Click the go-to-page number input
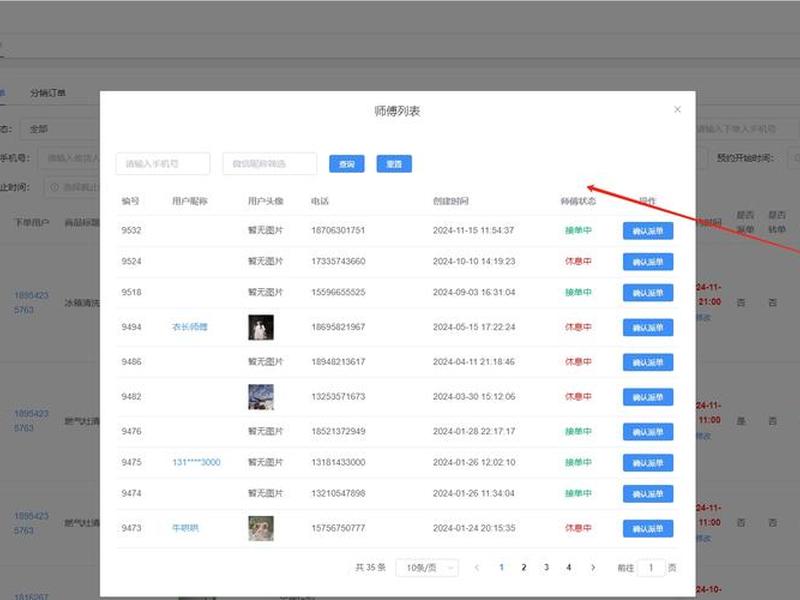800x600 pixels. click(x=651, y=568)
